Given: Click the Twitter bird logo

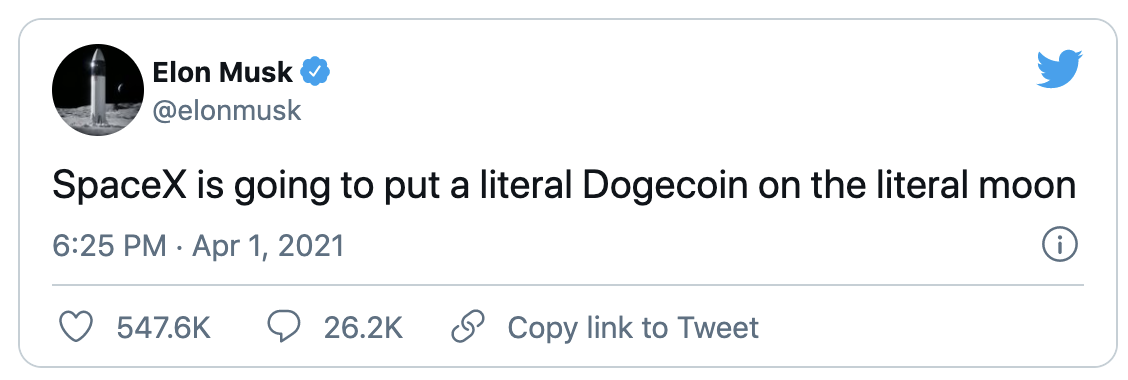Looking at the screenshot, I should [x=1059, y=69].
